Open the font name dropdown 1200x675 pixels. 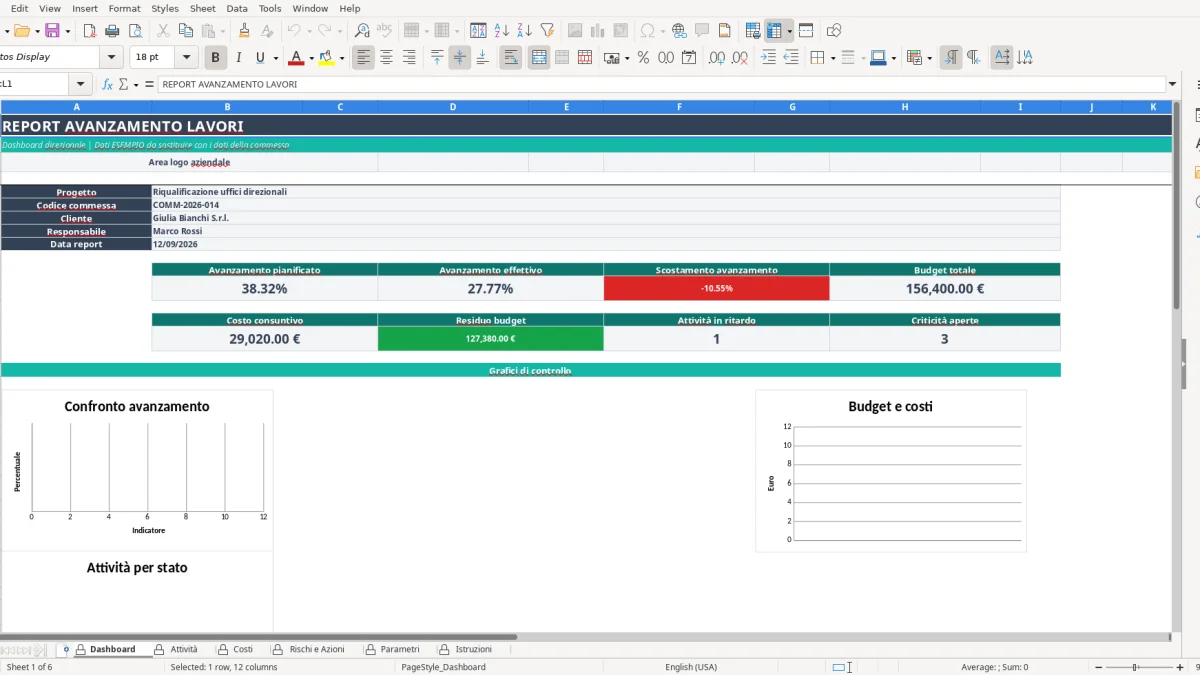111,58
